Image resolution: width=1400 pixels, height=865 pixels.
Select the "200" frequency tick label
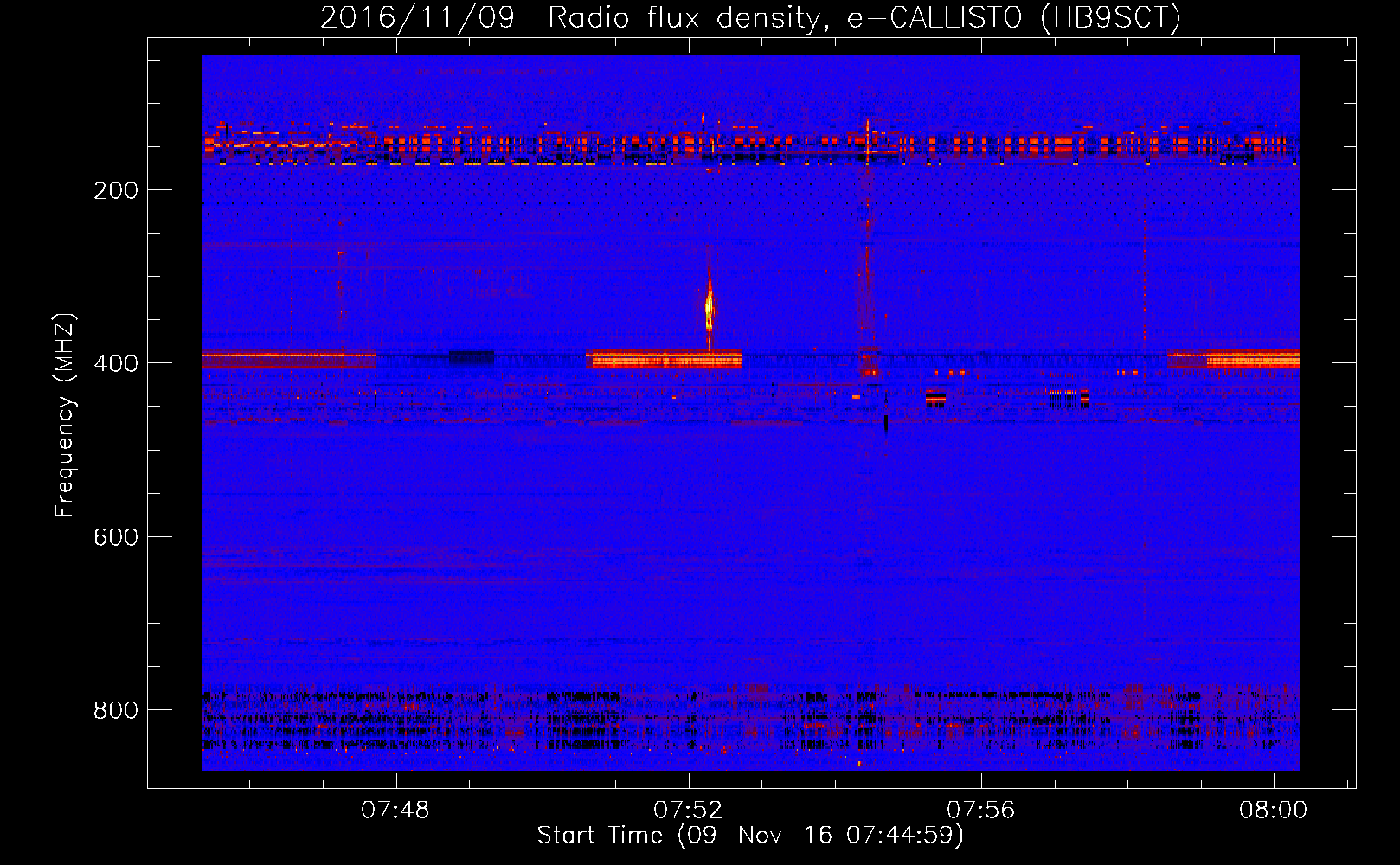116,190
